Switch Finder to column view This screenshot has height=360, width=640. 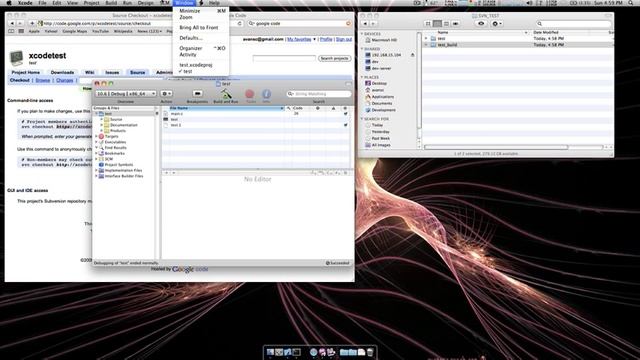[446, 24]
